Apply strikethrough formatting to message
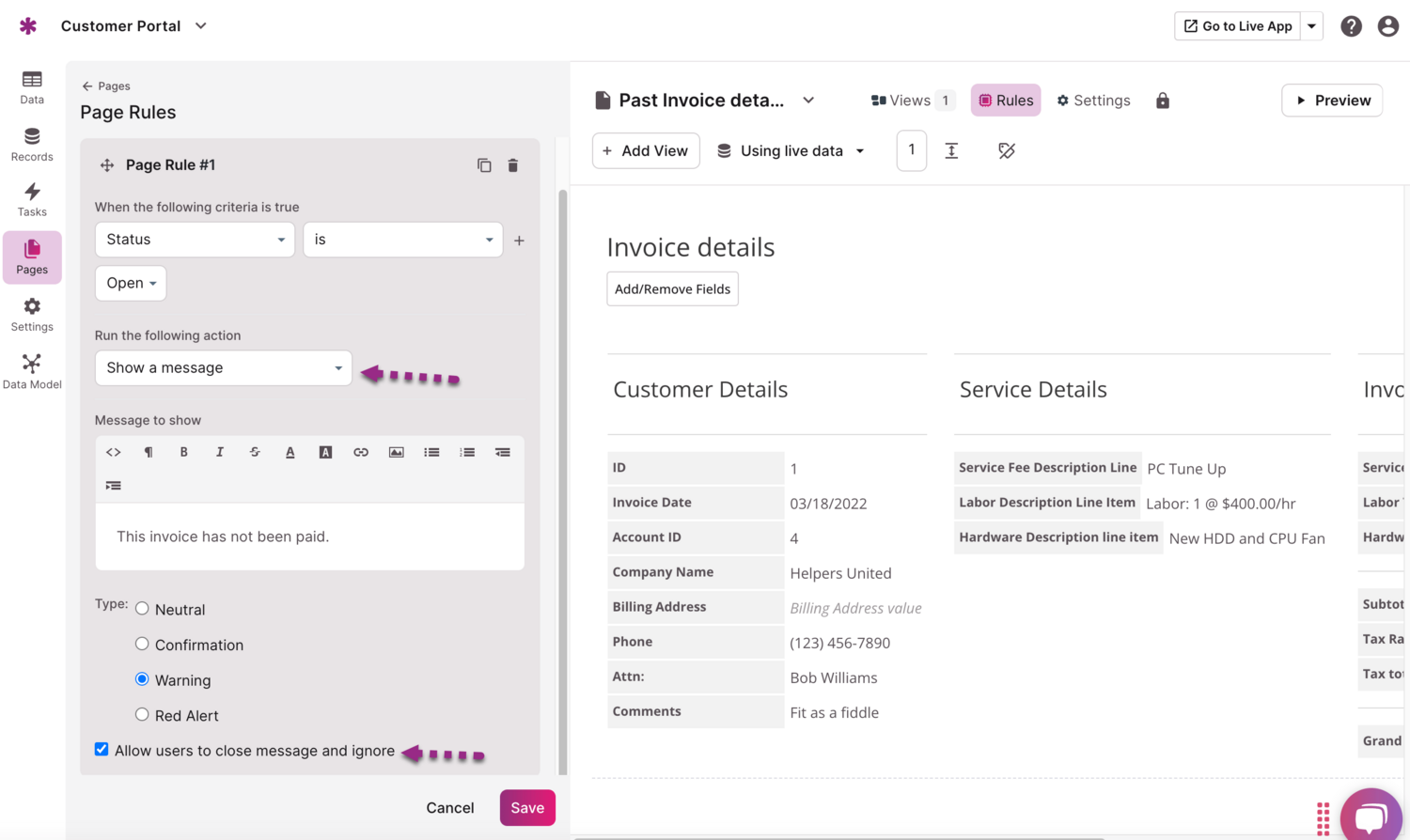This screenshot has height=840, width=1410. [x=255, y=452]
